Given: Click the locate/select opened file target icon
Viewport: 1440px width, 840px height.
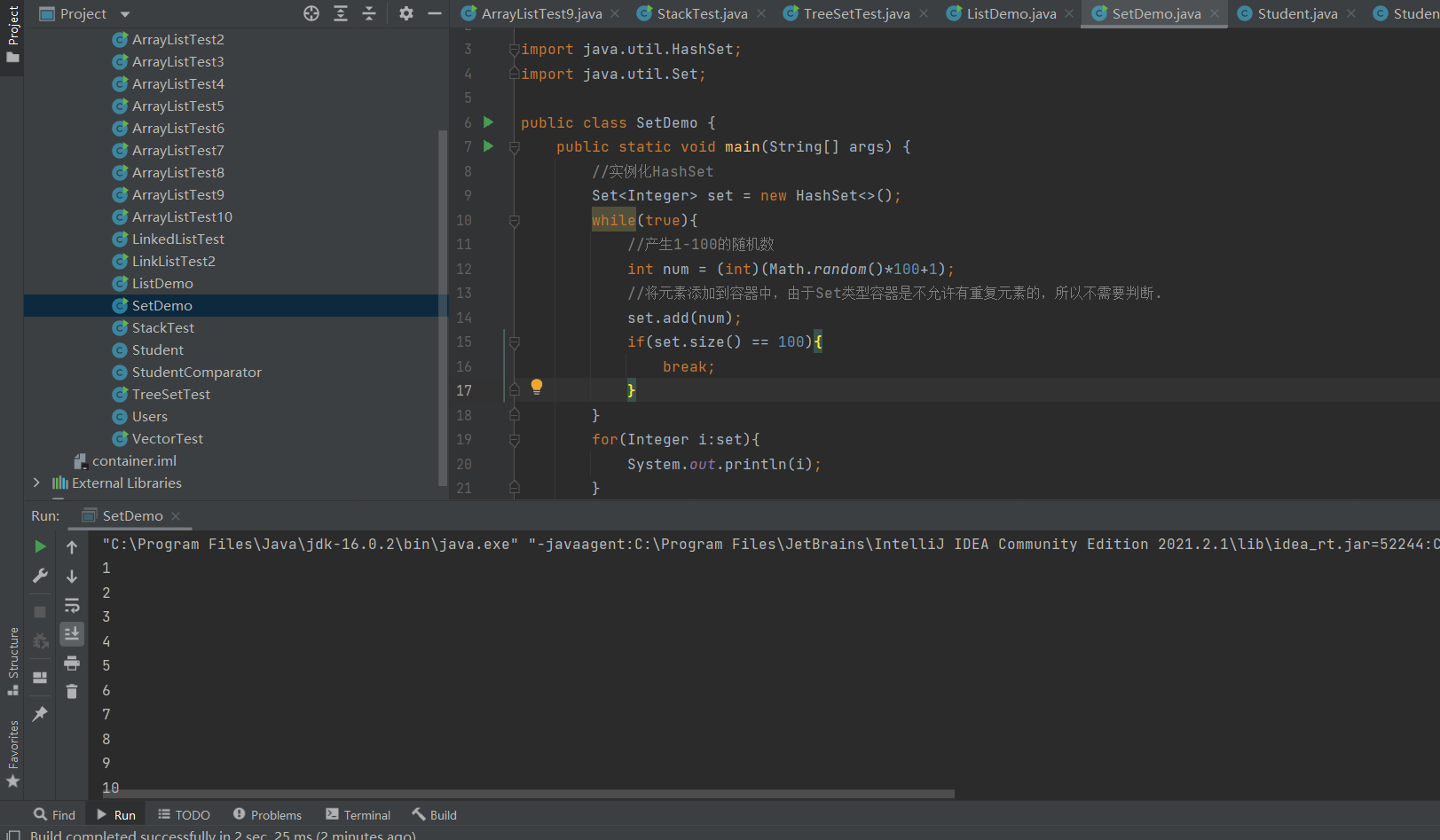Looking at the screenshot, I should pos(311,13).
